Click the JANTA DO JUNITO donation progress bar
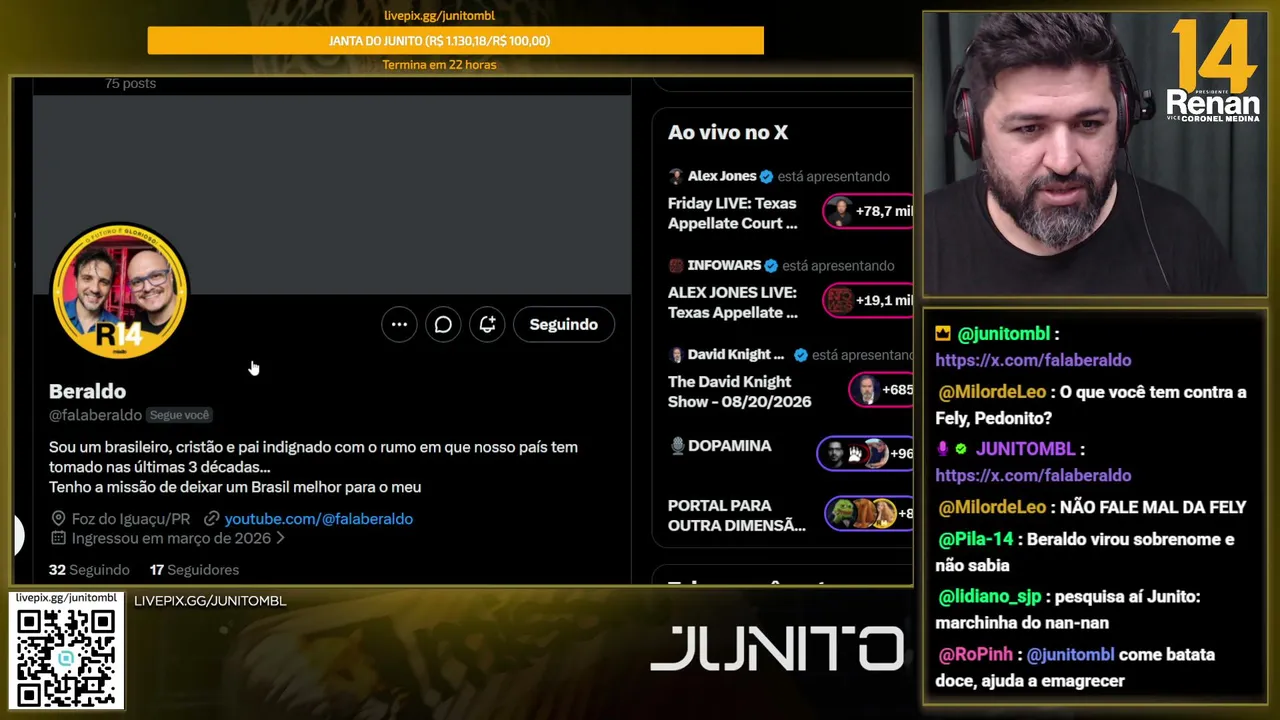This screenshot has width=1280, height=720. click(x=456, y=41)
